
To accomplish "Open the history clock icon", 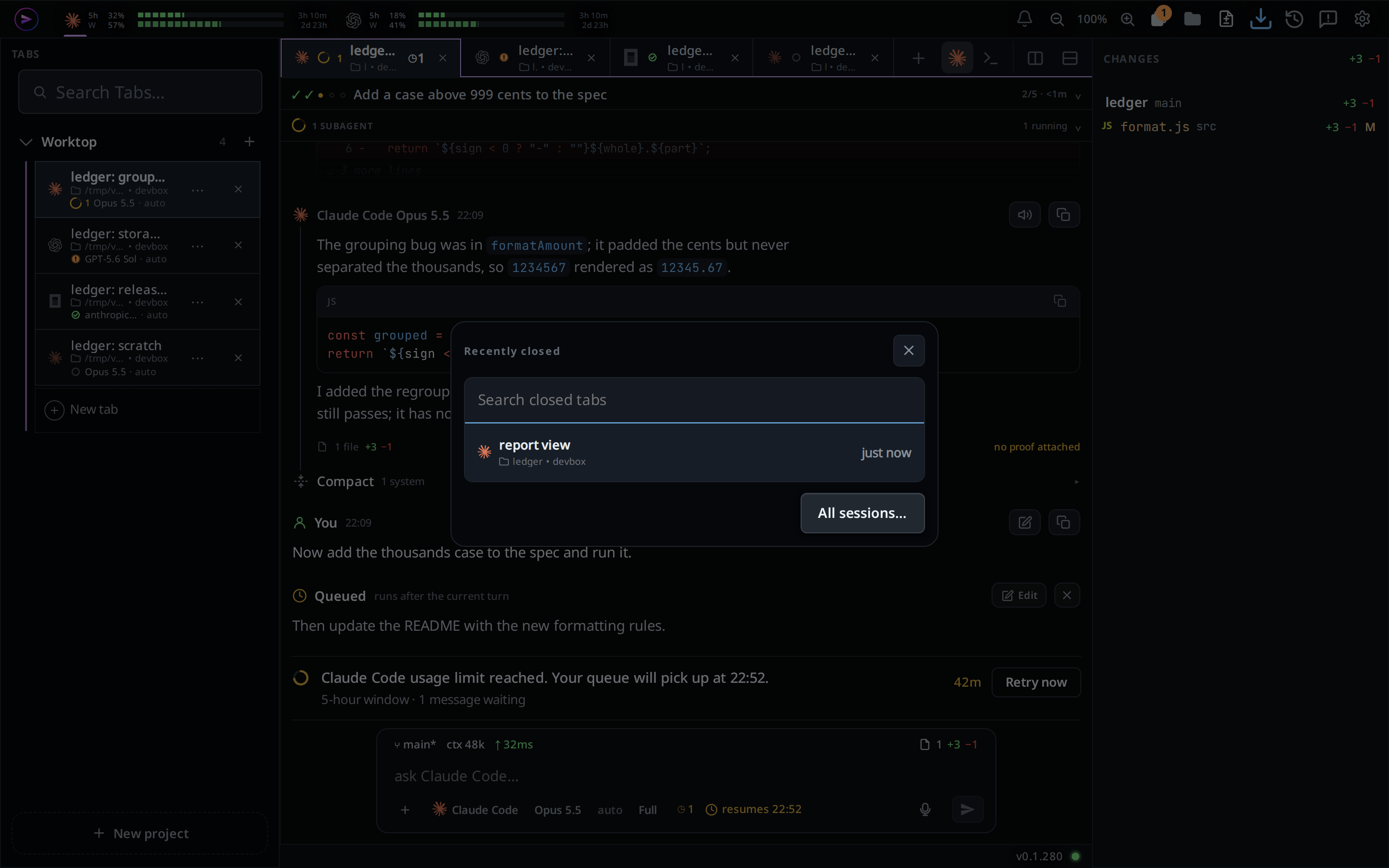I will tap(1294, 19).
